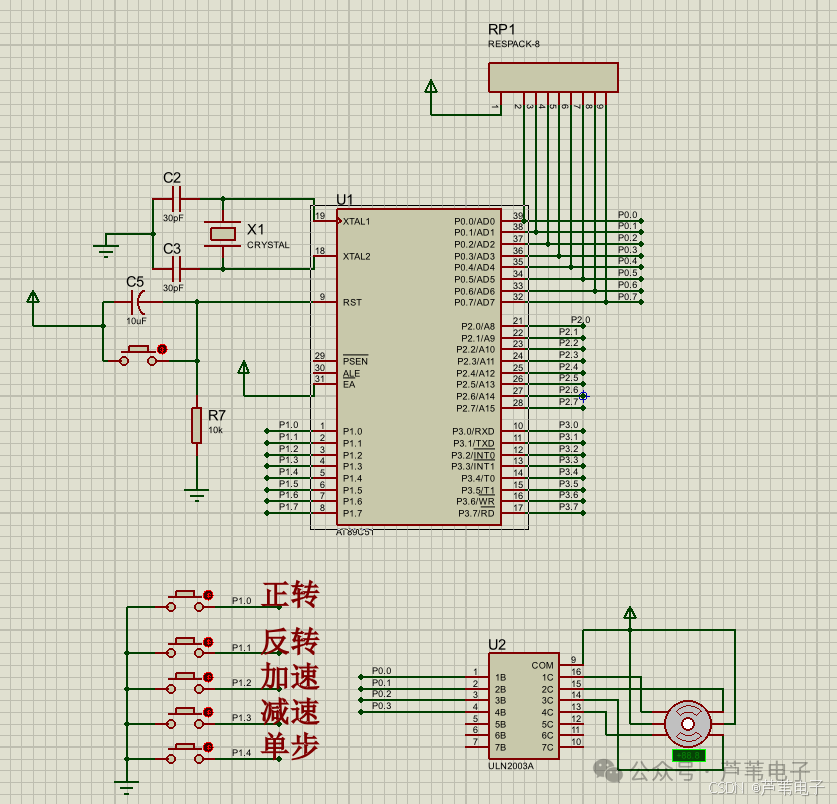Click the 10k value under R7
837x804 pixels.
point(215,430)
